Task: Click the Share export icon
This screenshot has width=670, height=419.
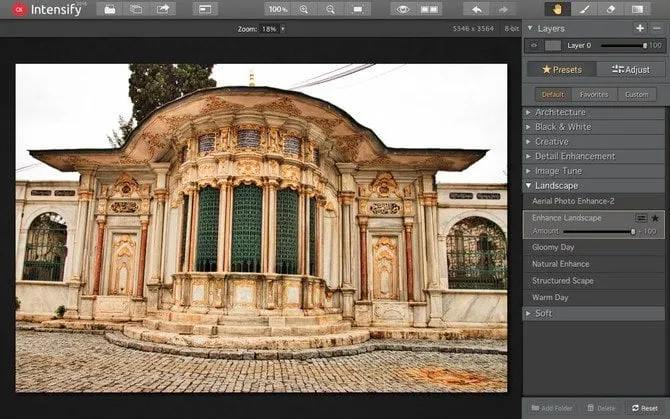Action: 162,9
